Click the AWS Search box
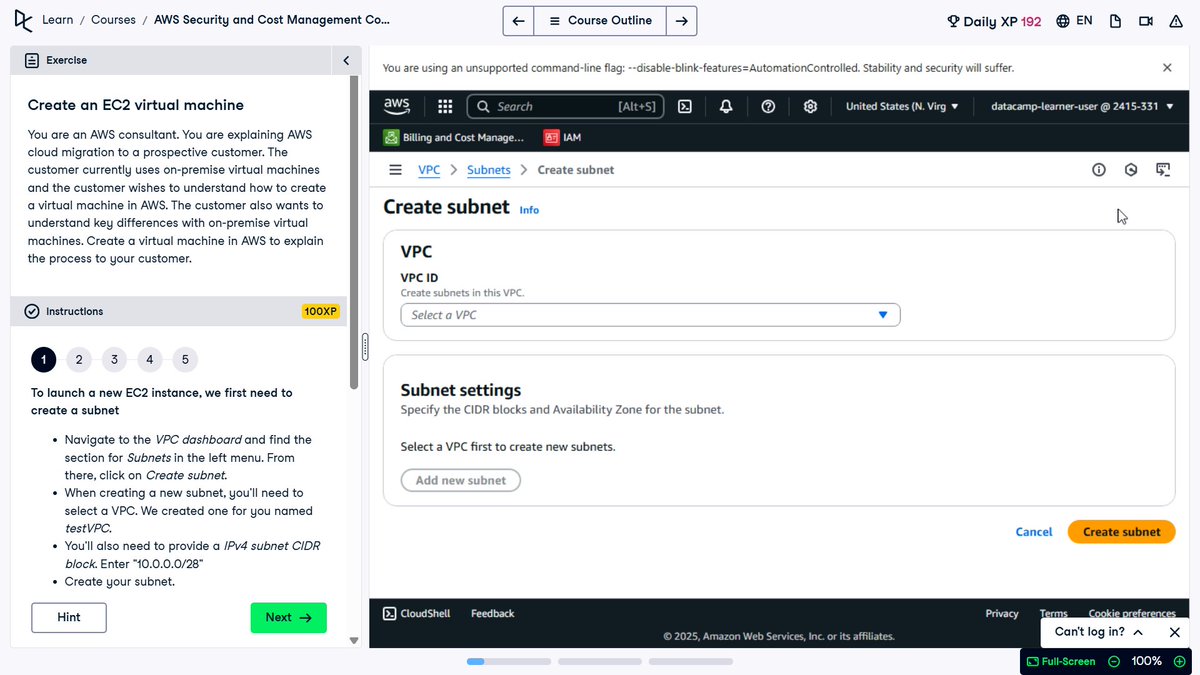The height and width of the screenshot is (675, 1200). (565, 106)
